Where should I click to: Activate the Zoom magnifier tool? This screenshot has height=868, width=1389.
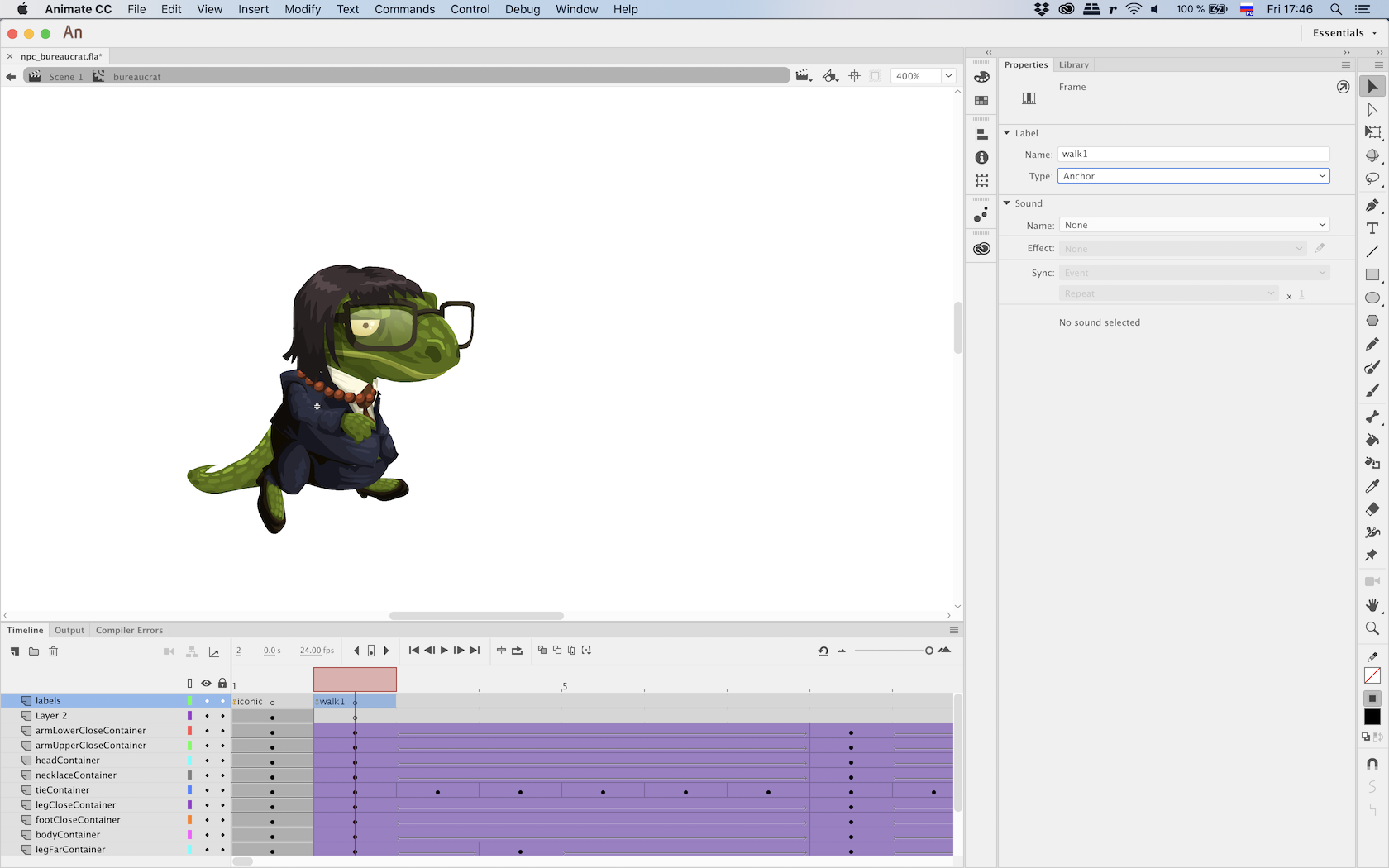point(1372,628)
